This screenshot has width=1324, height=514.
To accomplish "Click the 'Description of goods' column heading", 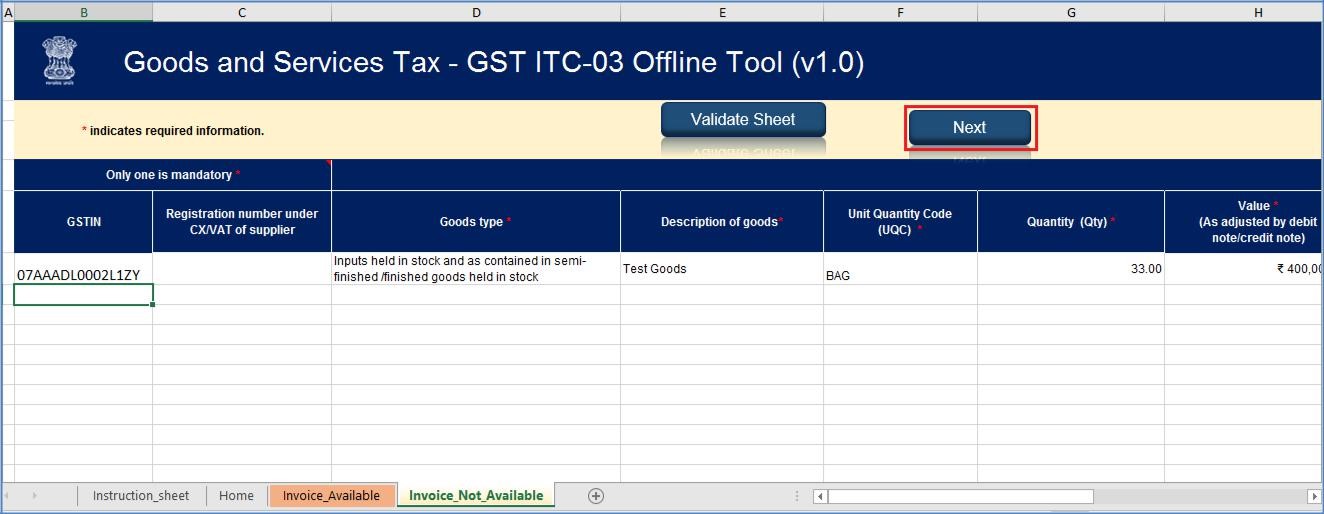I will point(722,222).
